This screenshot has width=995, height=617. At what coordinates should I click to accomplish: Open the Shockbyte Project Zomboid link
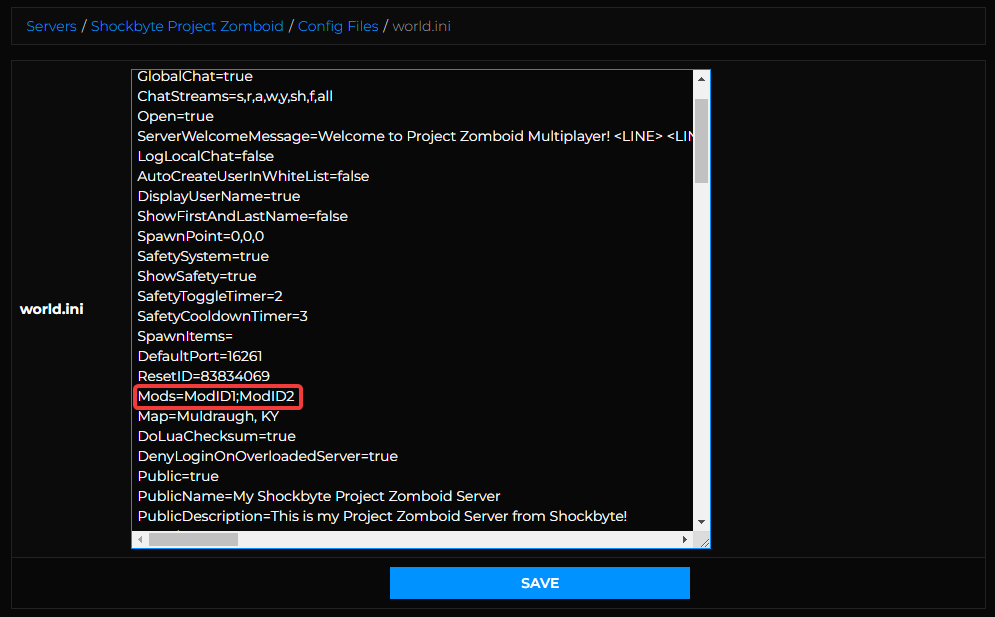[187, 26]
